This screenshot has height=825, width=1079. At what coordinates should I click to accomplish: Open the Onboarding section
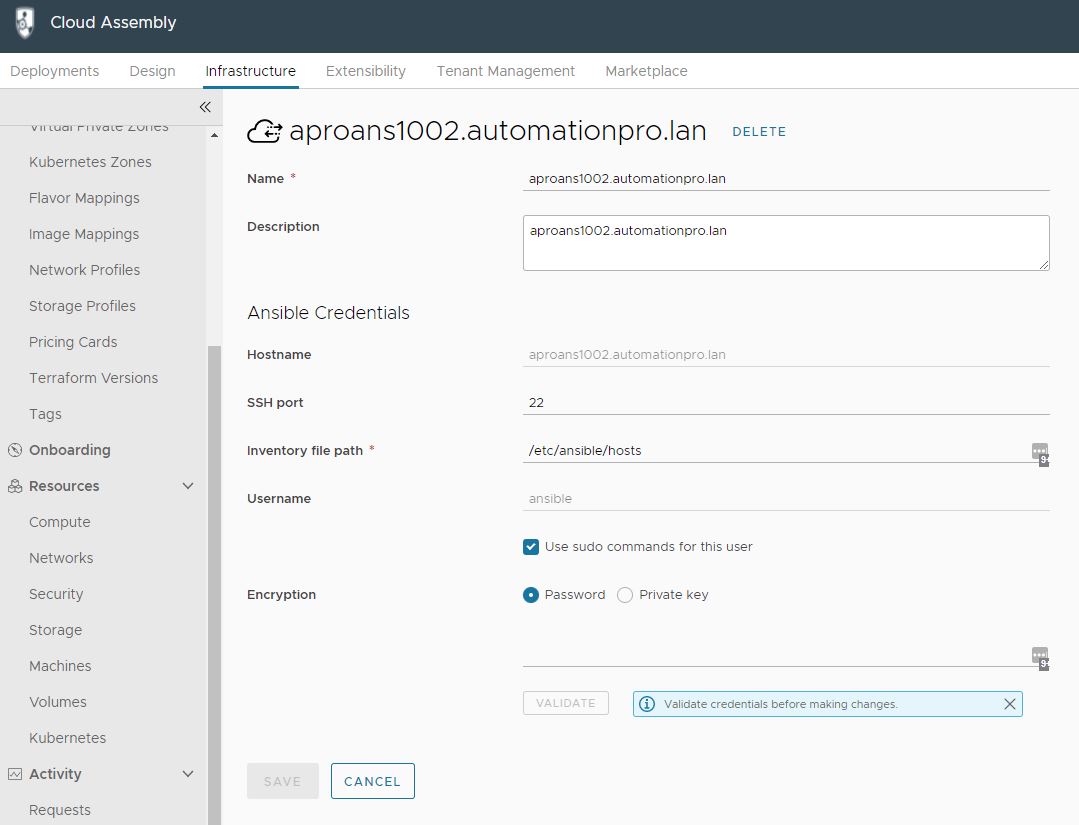click(x=70, y=450)
